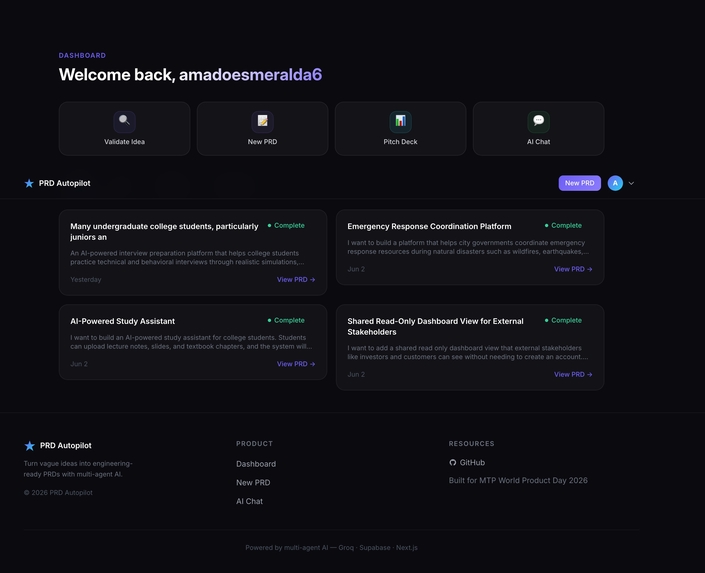
Task: Click title Shared Read-Only Dashboard View for External Stakeholders
Action: 435,327
